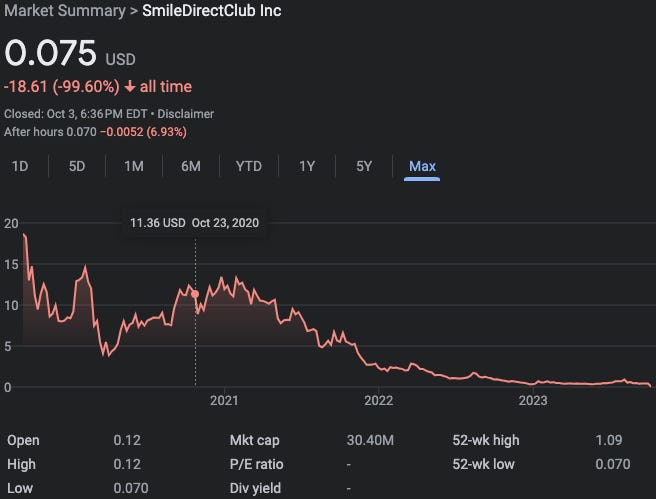656x499 pixels.
Task: Click the 2022 axis label
Action: click(379, 401)
